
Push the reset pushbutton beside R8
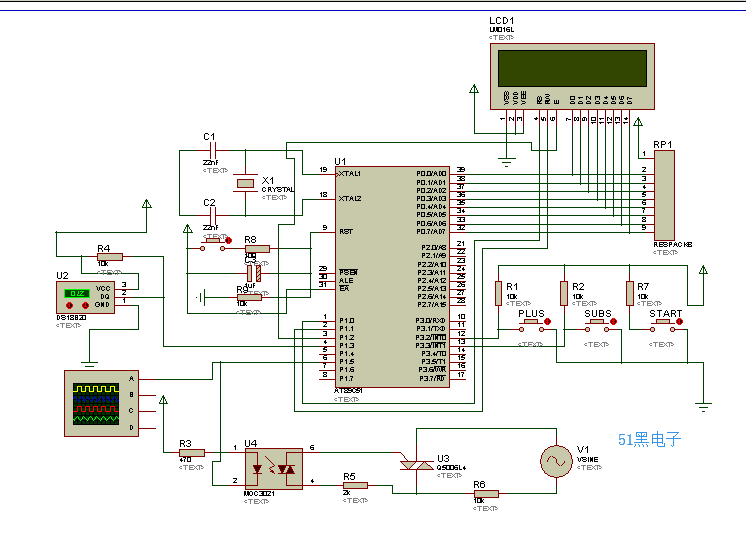212,245
